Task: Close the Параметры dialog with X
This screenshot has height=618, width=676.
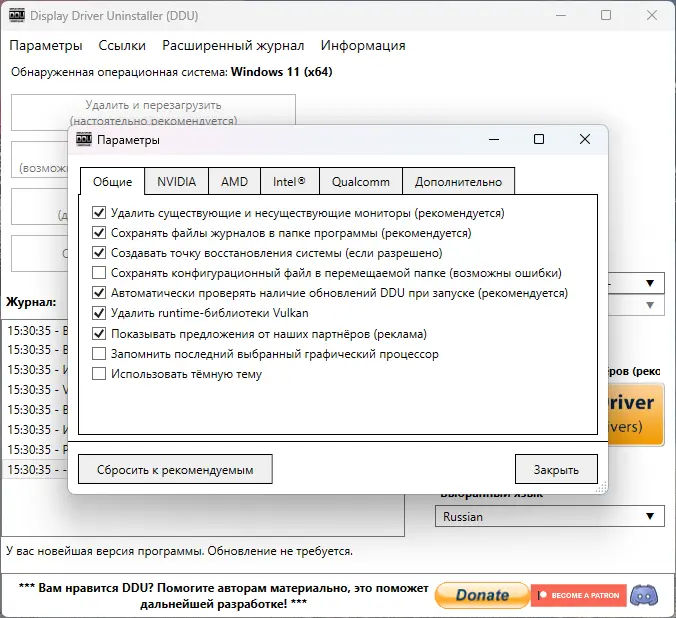Action: tap(585, 139)
